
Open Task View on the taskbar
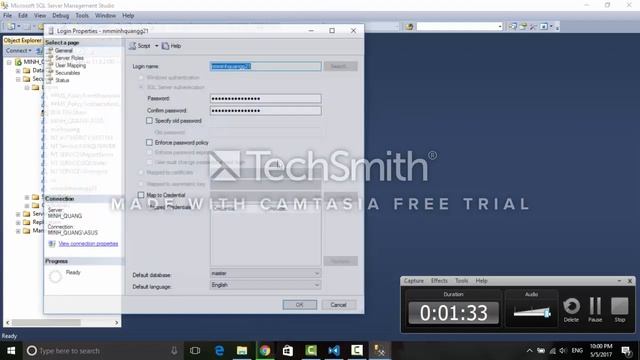195,351
